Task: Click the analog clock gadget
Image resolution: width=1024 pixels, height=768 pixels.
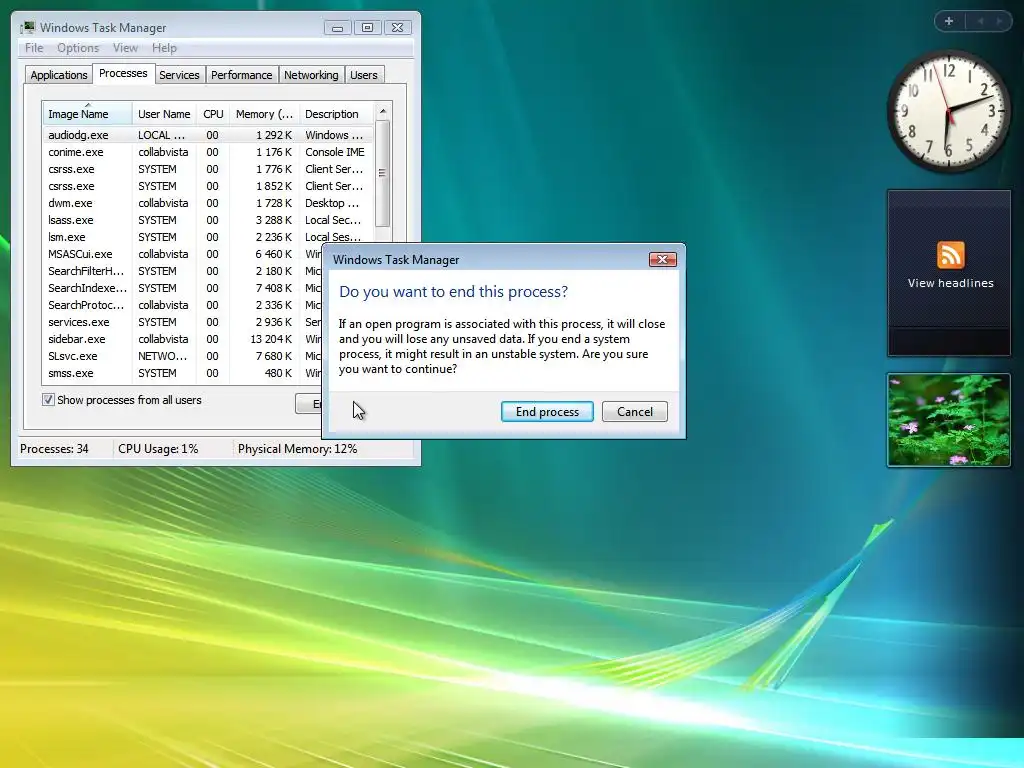Action: click(949, 112)
